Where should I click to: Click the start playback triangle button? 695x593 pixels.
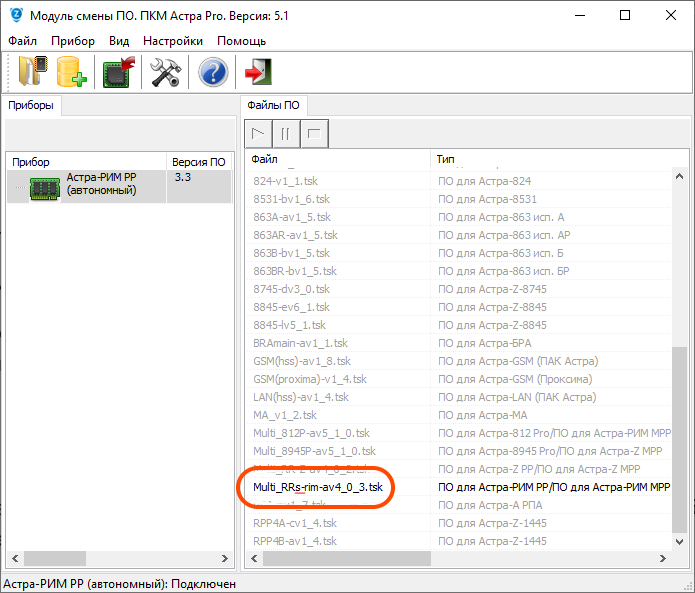click(x=258, y=133)
